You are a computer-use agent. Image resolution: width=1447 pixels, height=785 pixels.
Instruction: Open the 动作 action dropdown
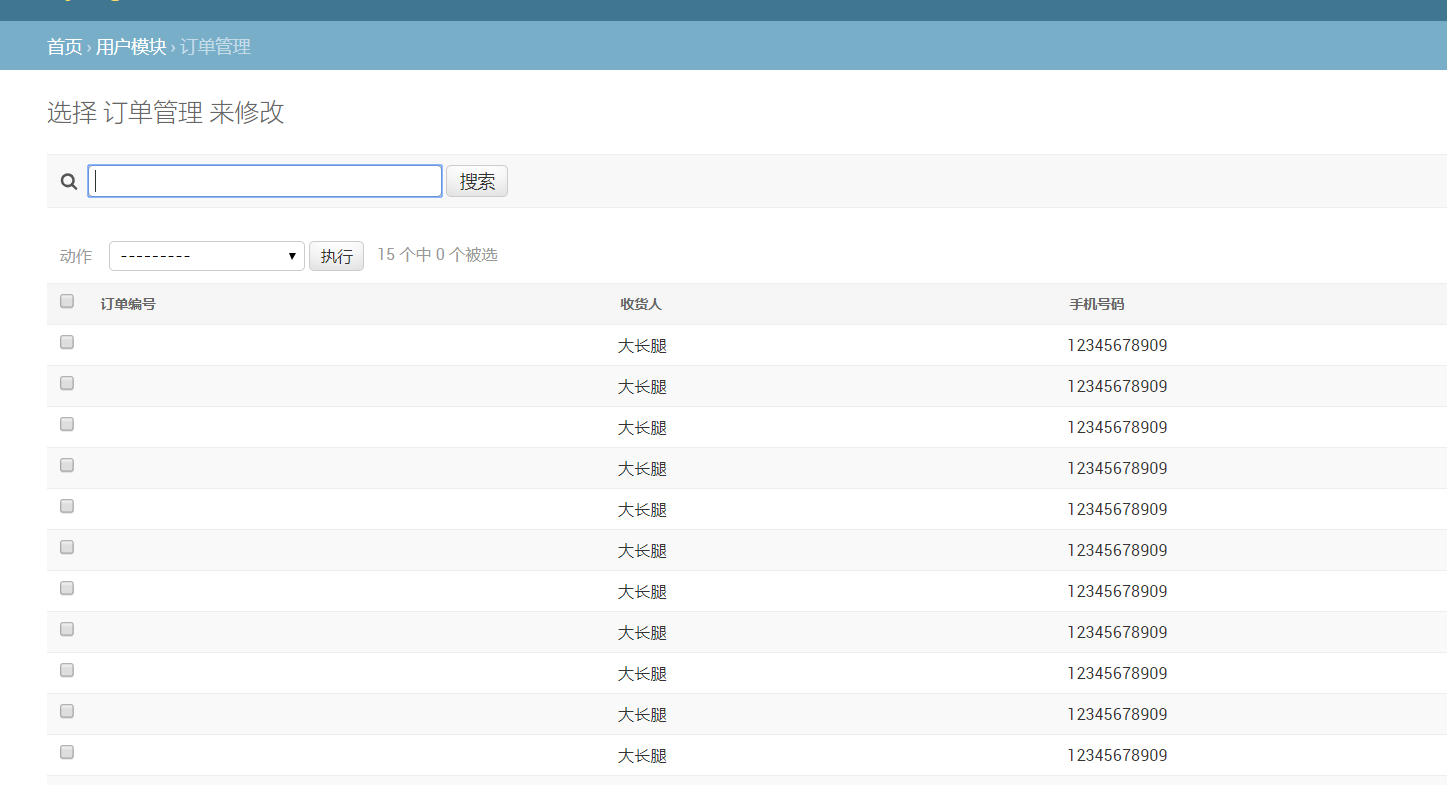coord(207,256)
